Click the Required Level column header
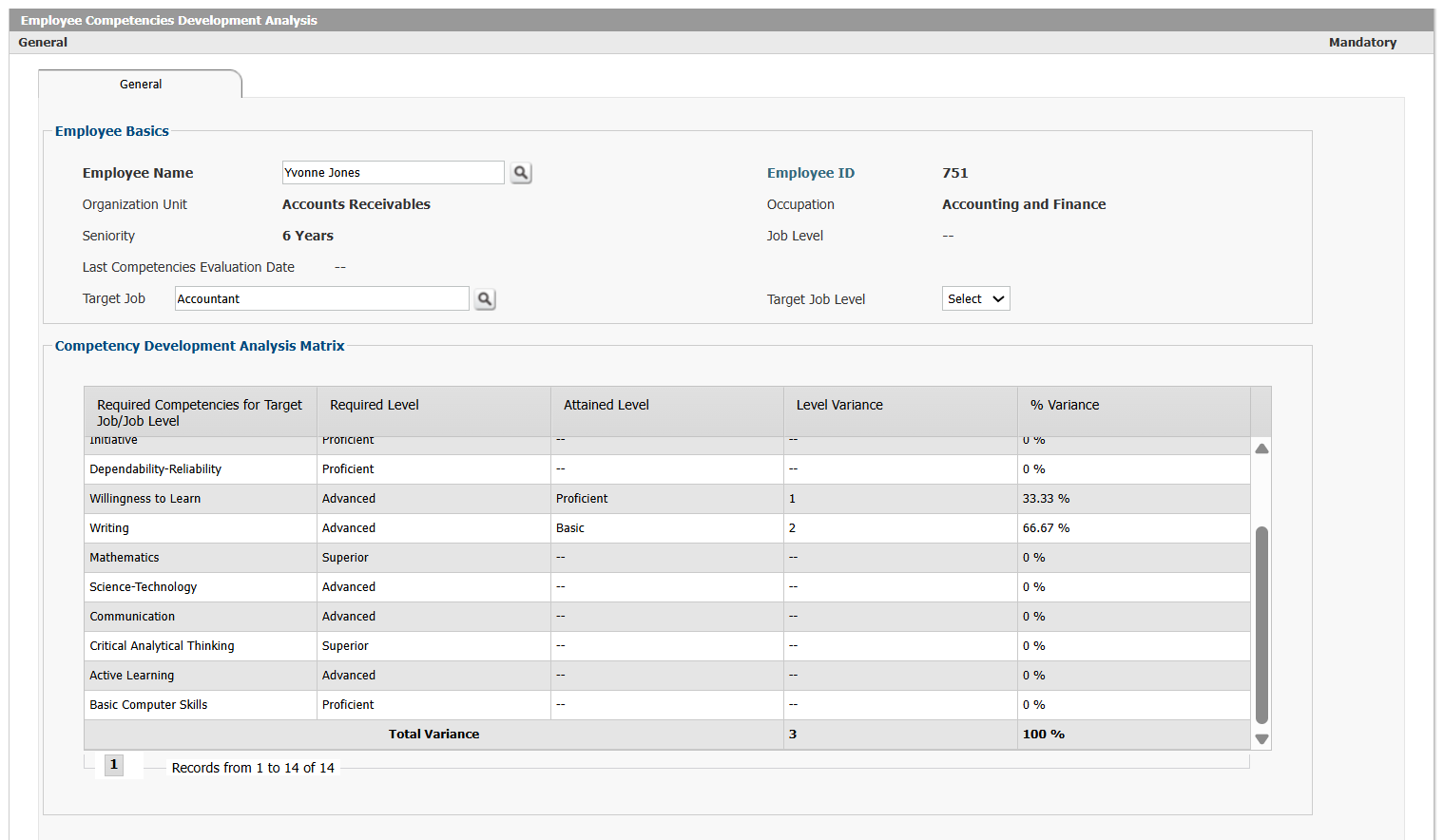The width and height of the screenshot is (1444, 840). coord(433,411)
